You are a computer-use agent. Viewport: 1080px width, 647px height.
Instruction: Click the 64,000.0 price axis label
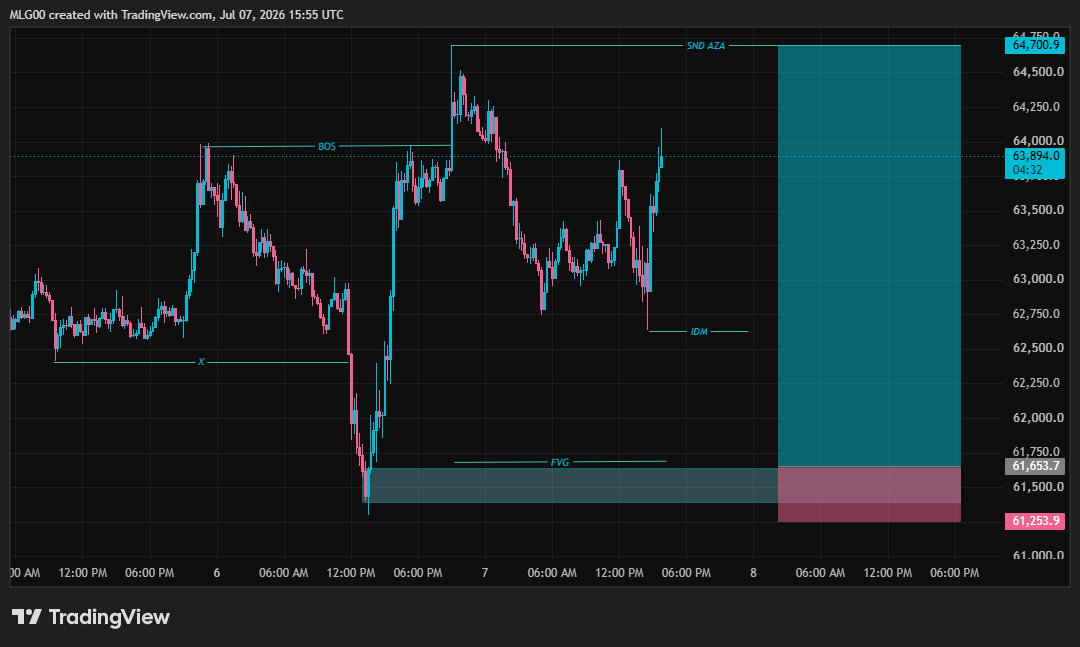(x=1038, y=141)
